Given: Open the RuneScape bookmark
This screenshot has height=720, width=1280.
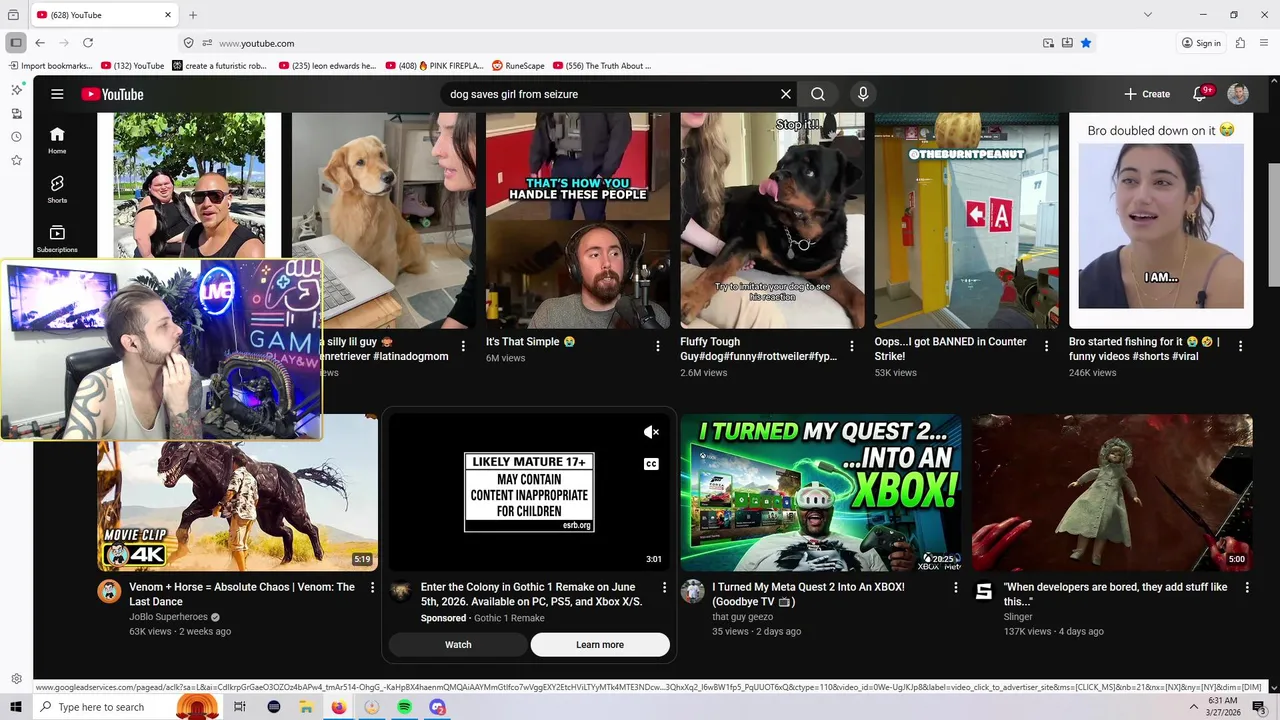Looking at the screenshot, I should coord(518,66).
